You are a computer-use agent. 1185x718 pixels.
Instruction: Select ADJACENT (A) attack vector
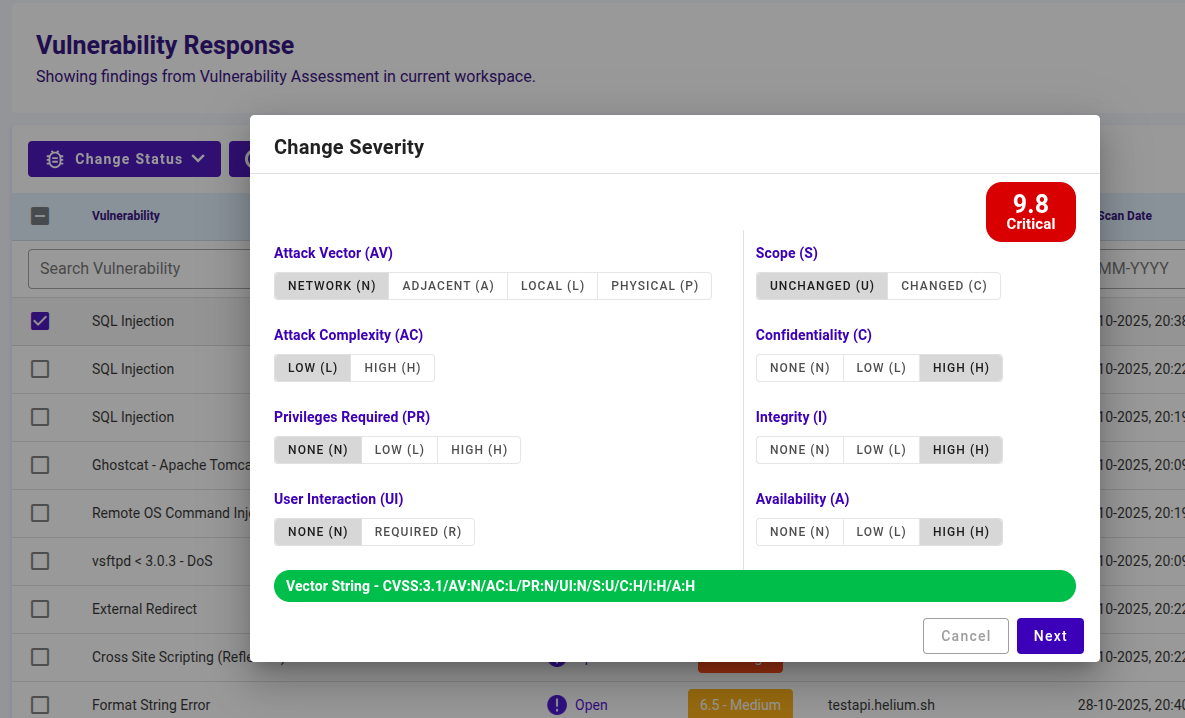pos(447,286)
